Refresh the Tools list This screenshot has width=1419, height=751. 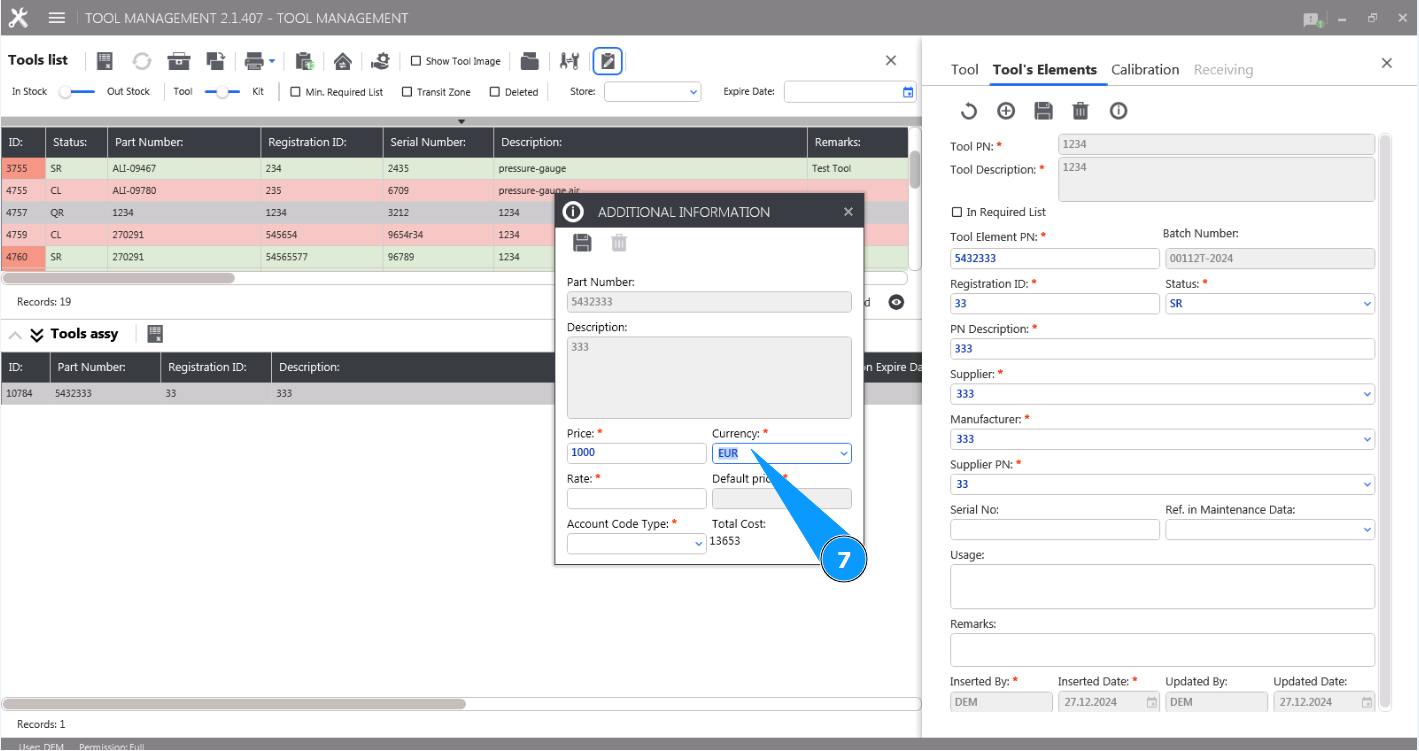click(142, 61)
